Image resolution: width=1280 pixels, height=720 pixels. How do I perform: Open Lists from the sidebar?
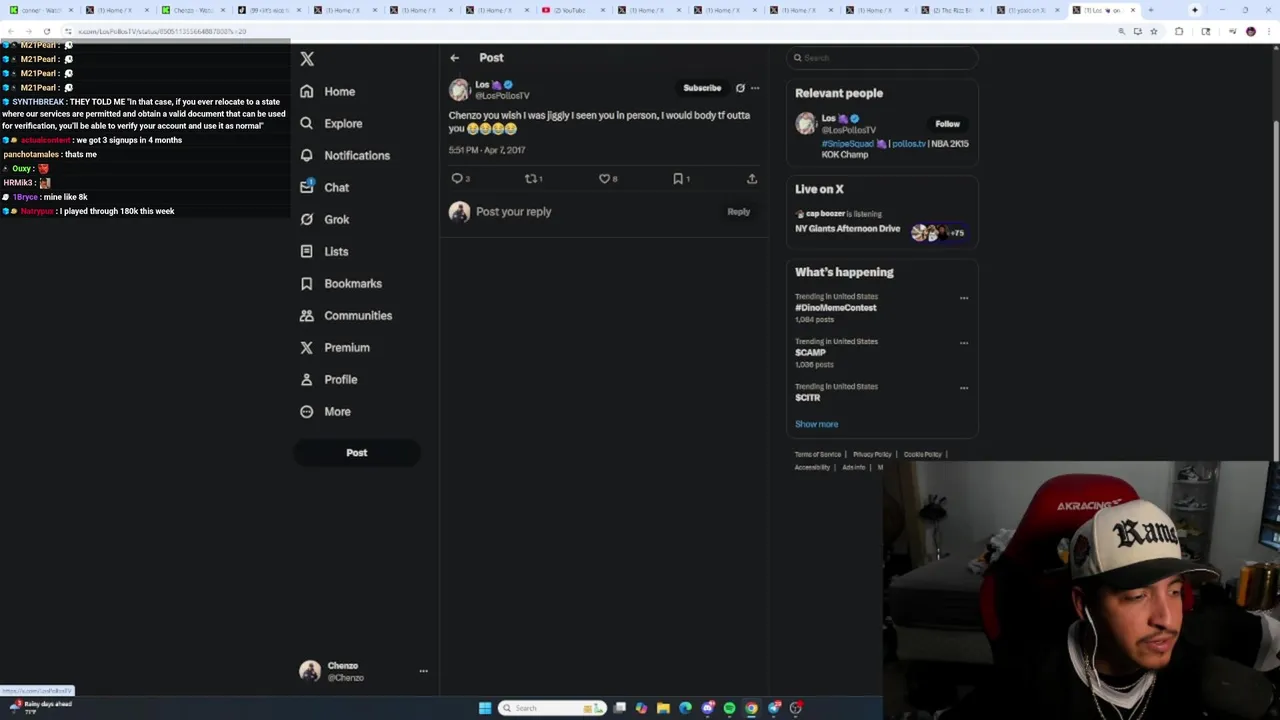324,251
